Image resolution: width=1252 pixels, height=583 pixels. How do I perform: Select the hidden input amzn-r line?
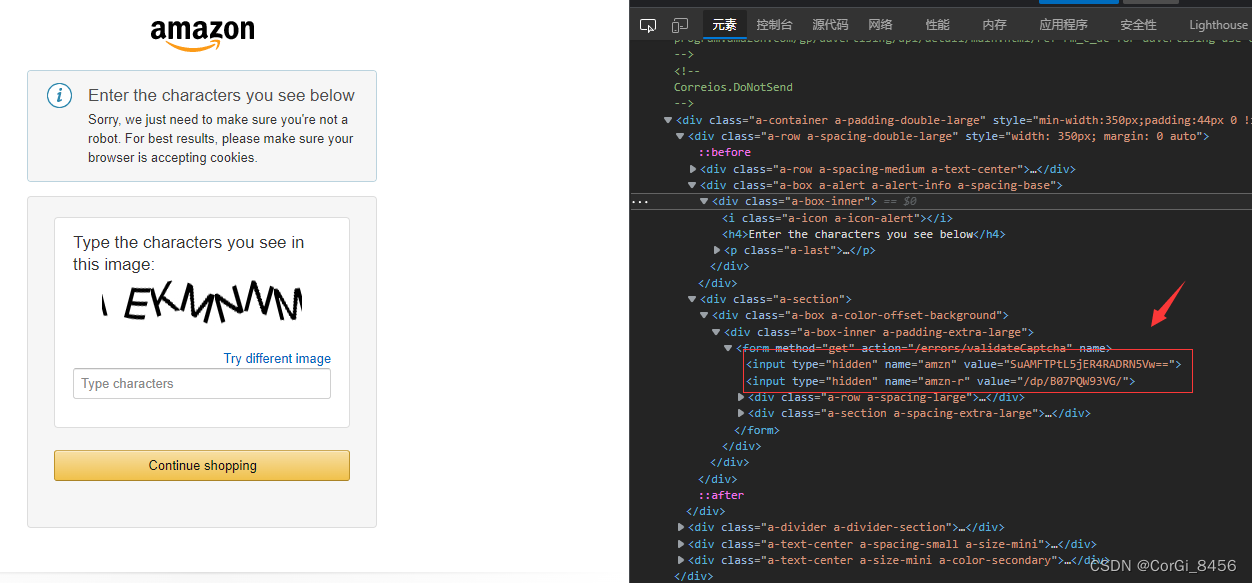tap(941, 381)
